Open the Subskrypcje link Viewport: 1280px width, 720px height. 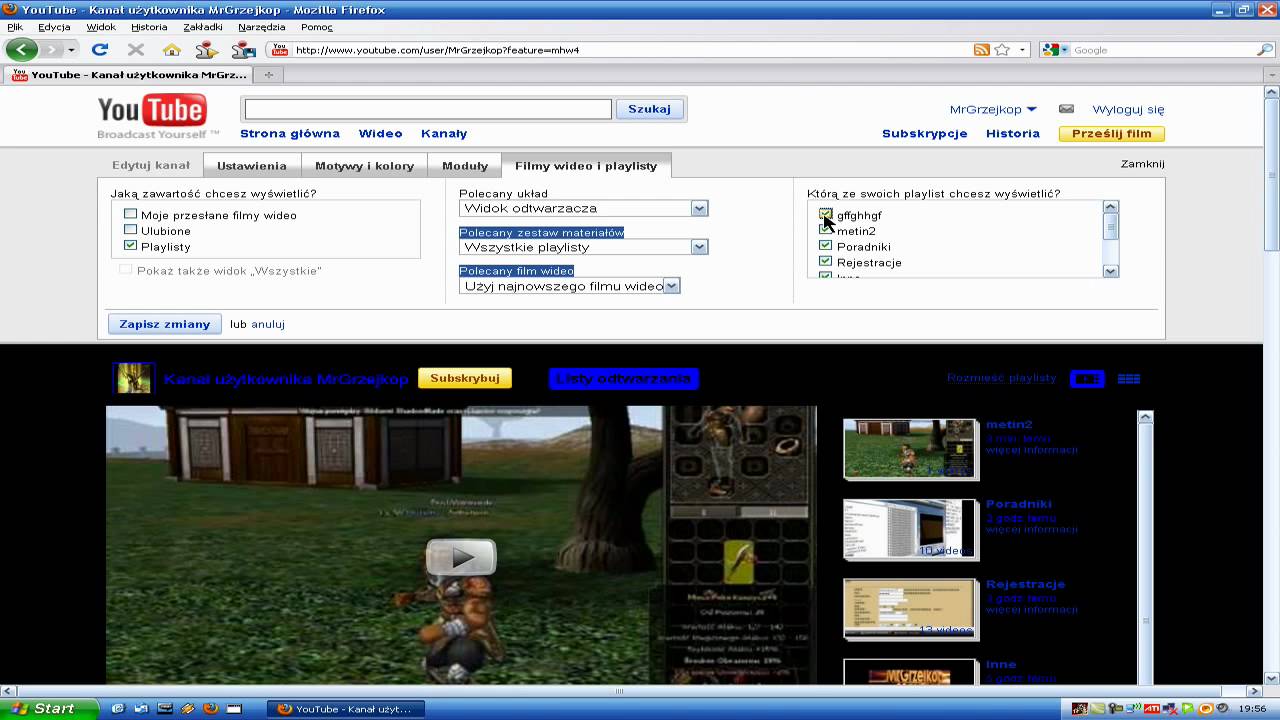[925, 133]
